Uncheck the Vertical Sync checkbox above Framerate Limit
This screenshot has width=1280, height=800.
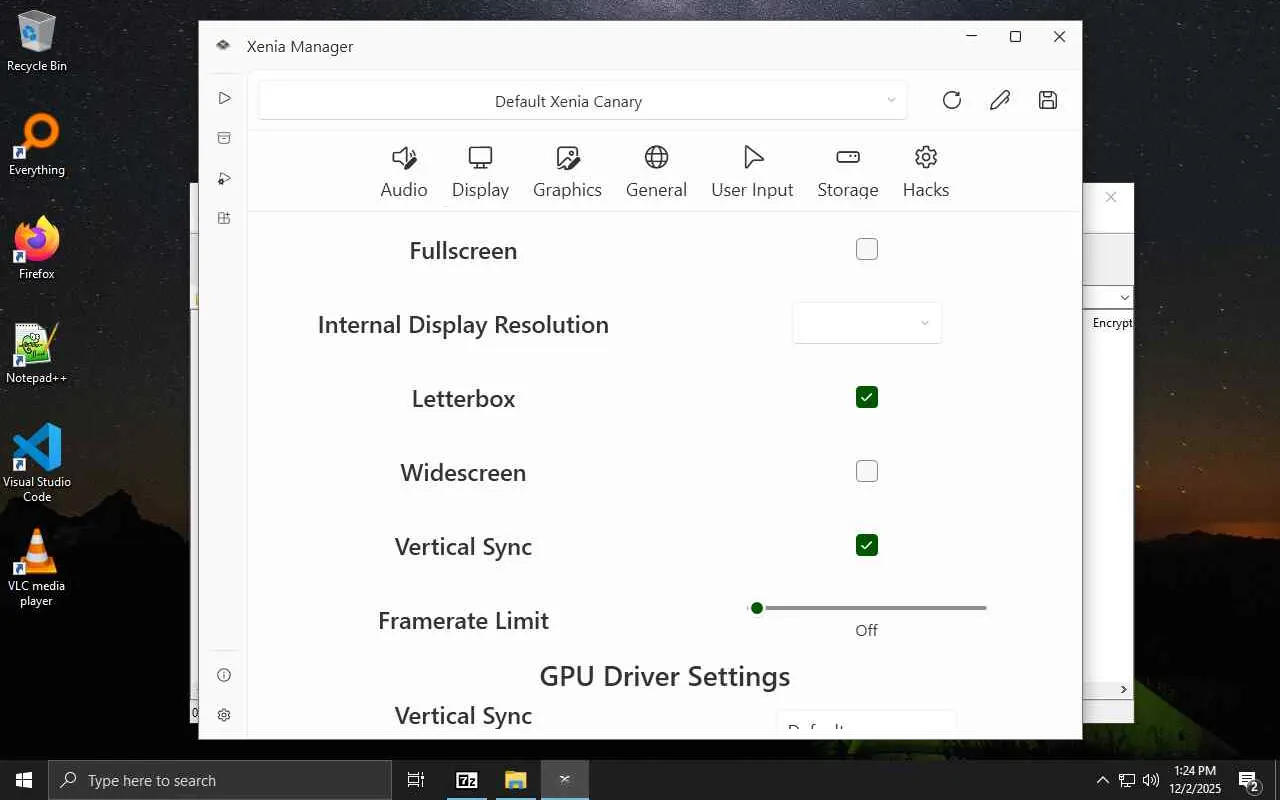point(867,545)
